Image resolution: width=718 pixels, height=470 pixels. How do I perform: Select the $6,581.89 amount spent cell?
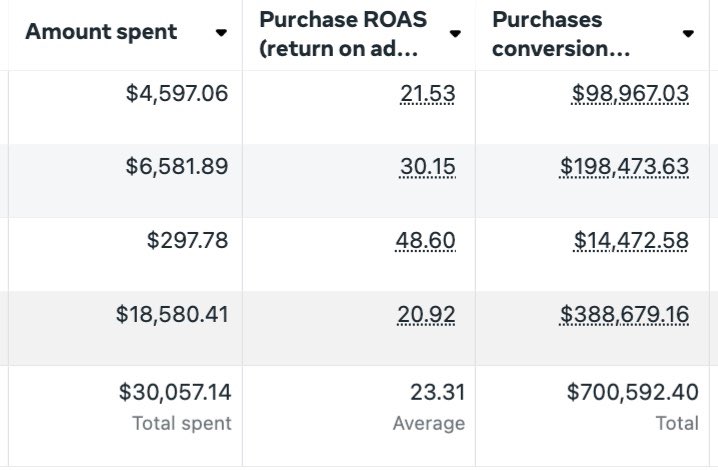(x=177, y=167)
